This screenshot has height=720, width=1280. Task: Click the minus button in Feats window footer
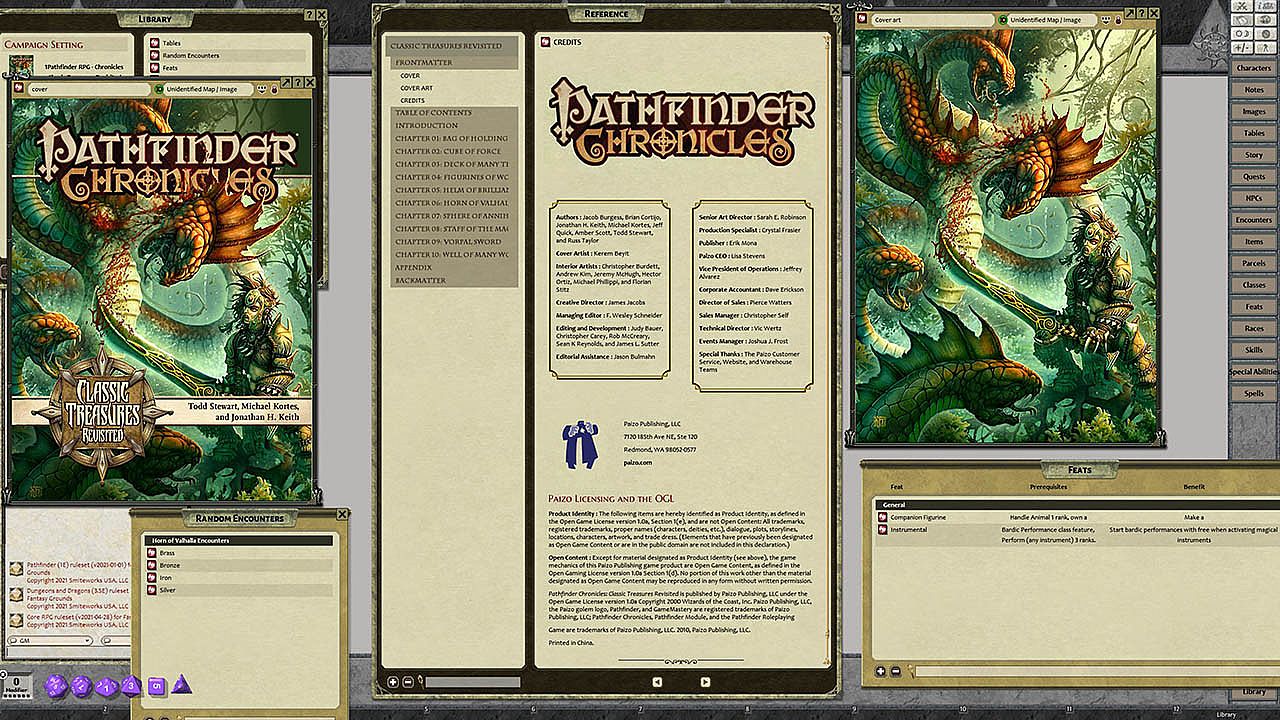coord(895,671)
